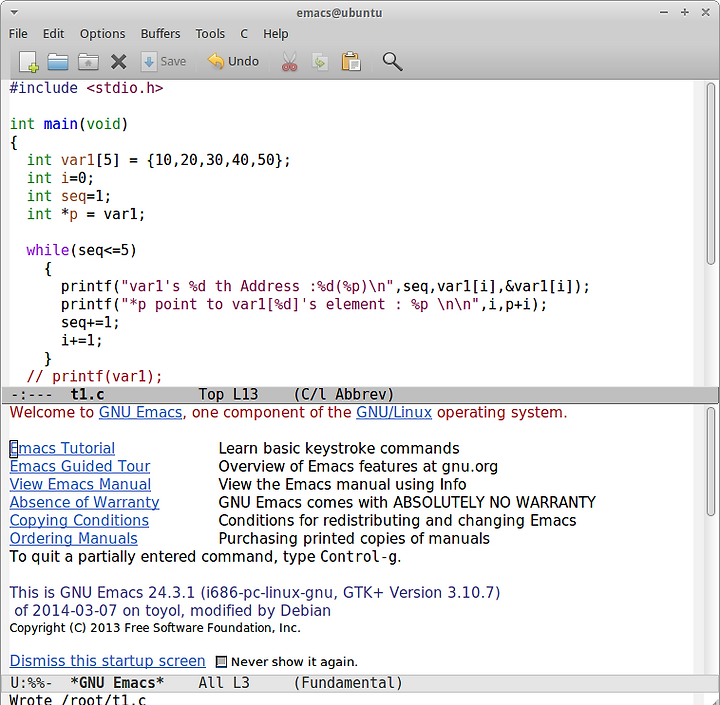720x705 pixels.
Task: Click 'All L3' position in lower mode line
Action: [224, 683]
